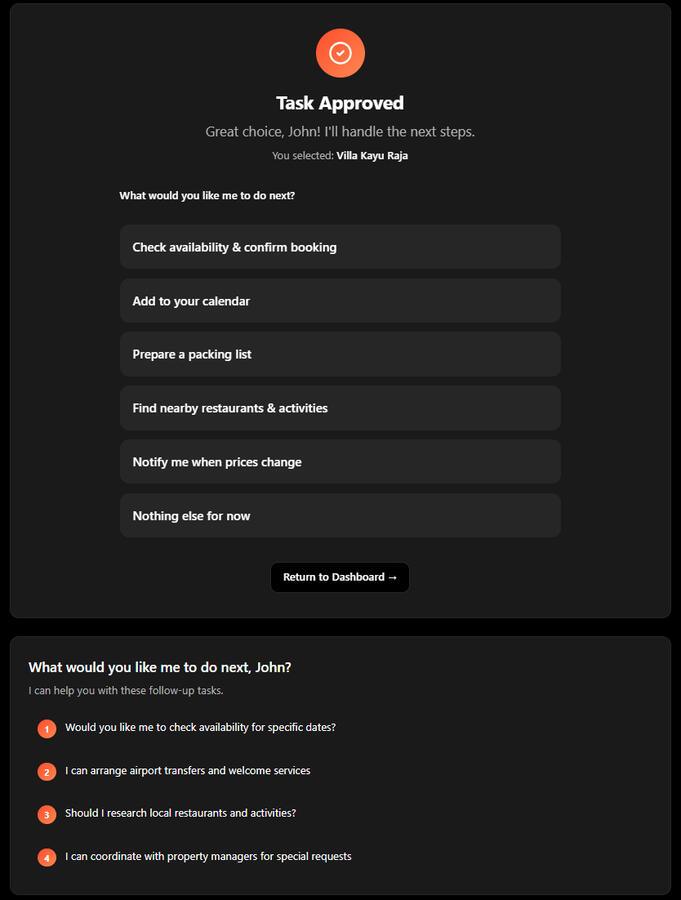Select Nothing else for now
The width and height of the screenshot is (681, 900).
coord(340,516)
